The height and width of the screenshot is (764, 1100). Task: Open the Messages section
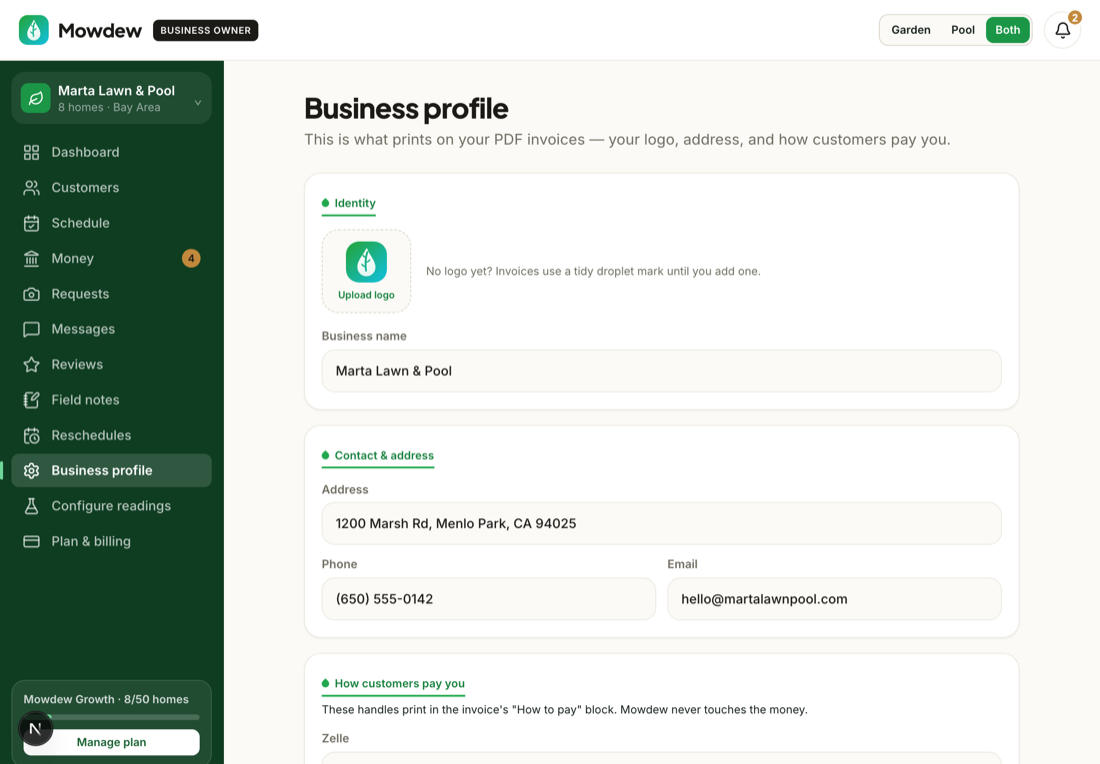(112, 329)
